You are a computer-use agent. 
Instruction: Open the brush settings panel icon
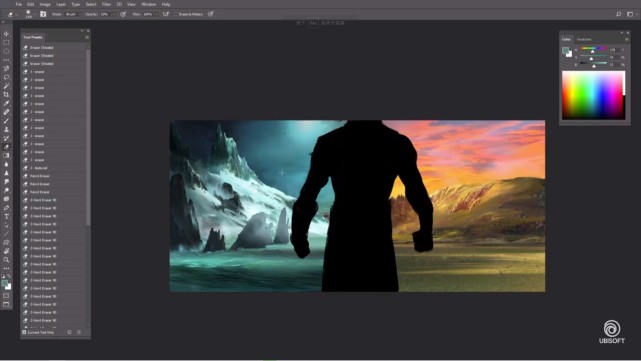tap(43, 14)
